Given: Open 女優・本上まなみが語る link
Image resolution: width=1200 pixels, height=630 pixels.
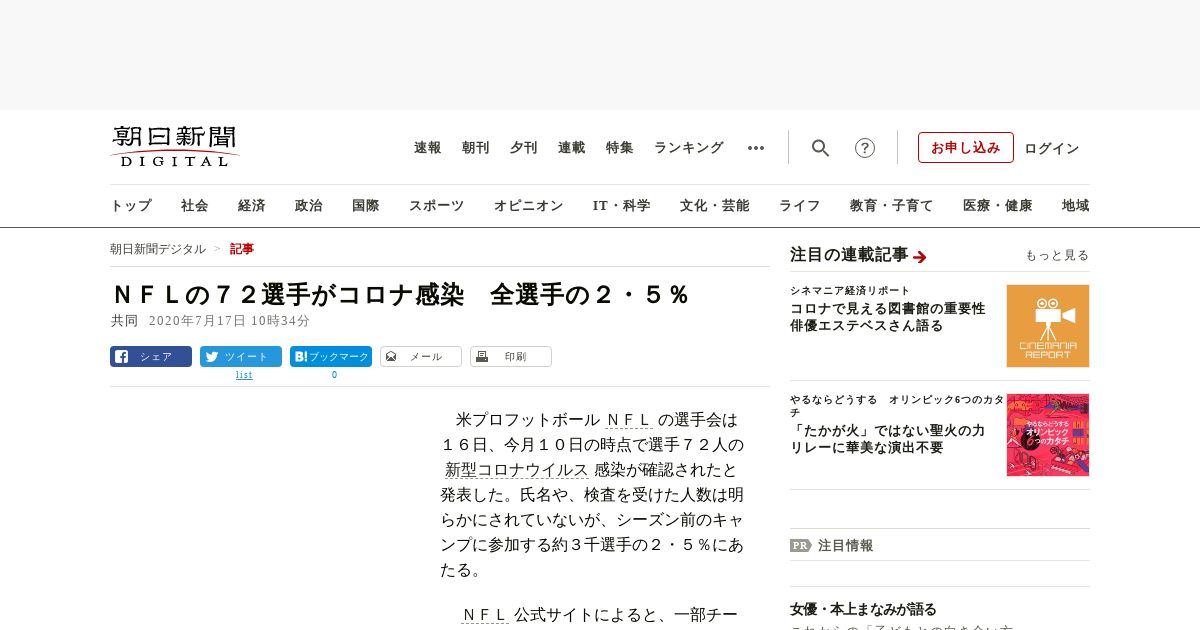Looking at the screenshot, I should point(863,609).
